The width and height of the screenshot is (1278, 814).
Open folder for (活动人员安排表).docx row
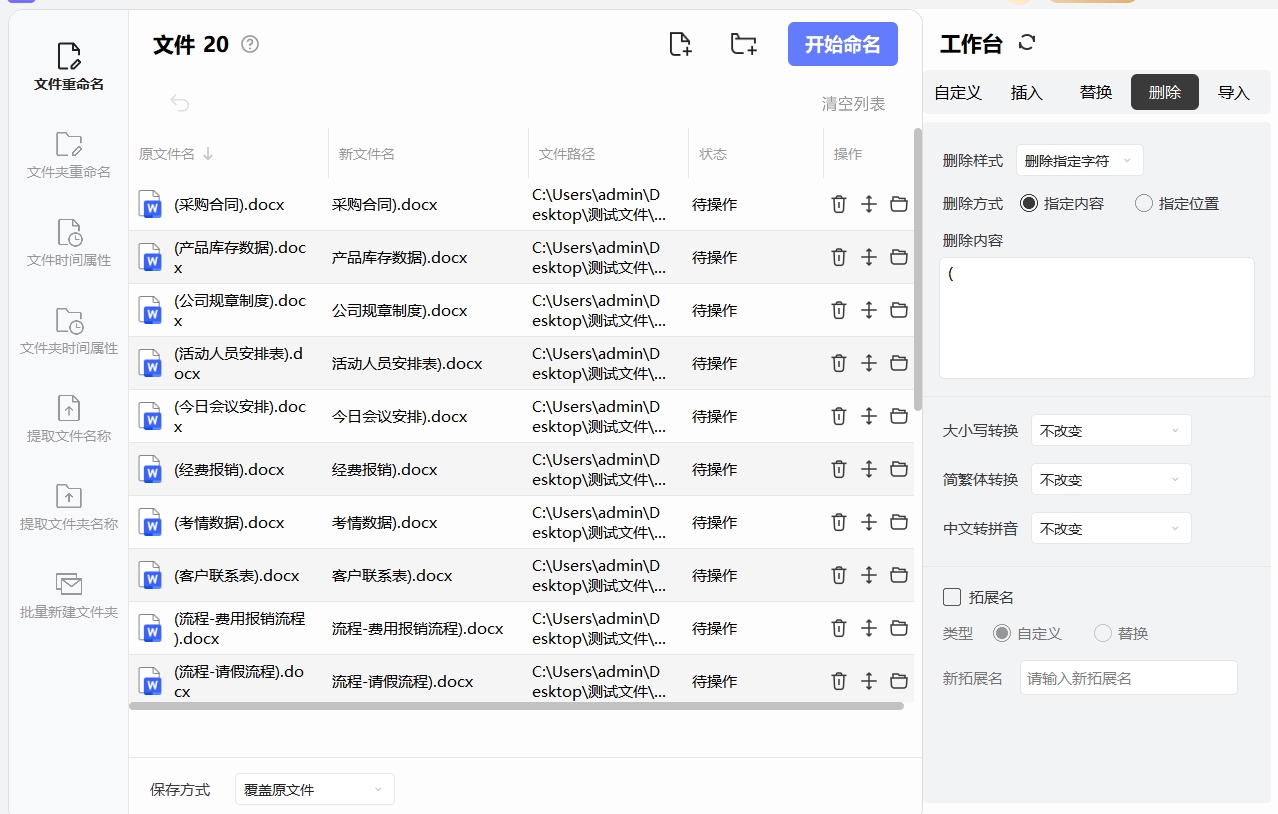click(x=899, y=363)
